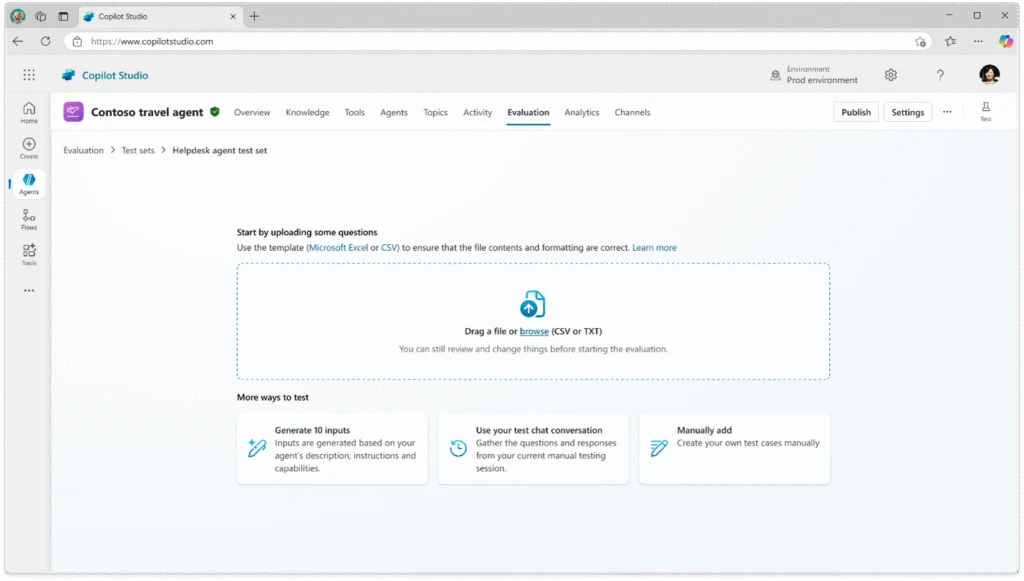1024x581 pixels.
Task: Open the more options ellipsis near Settings
Action: (x=946, y=111)
